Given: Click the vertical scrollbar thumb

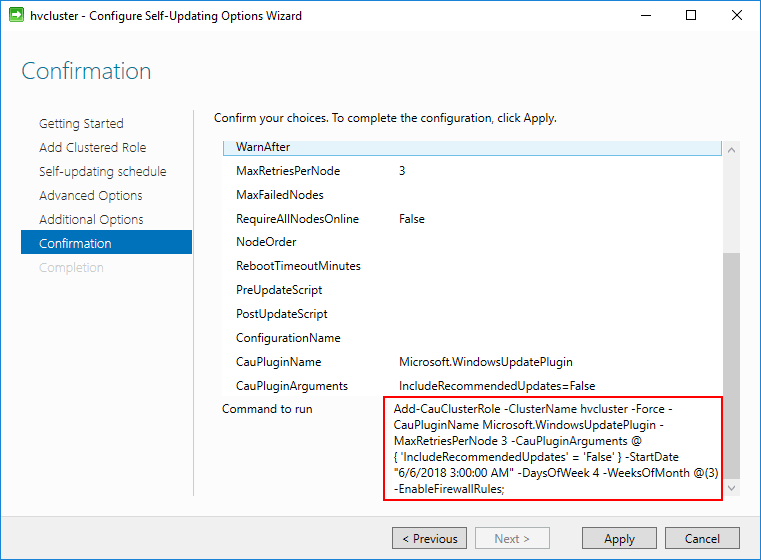Looking at the screenshot, I should click(731, 365).
